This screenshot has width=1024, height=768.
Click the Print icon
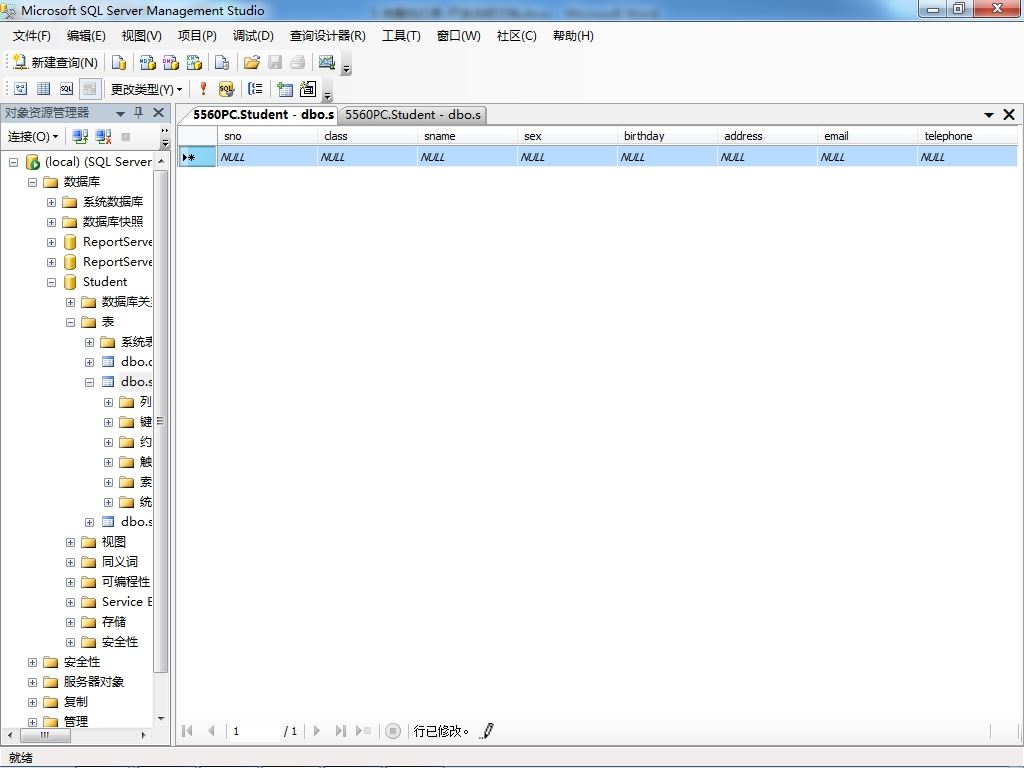[298, 62]
